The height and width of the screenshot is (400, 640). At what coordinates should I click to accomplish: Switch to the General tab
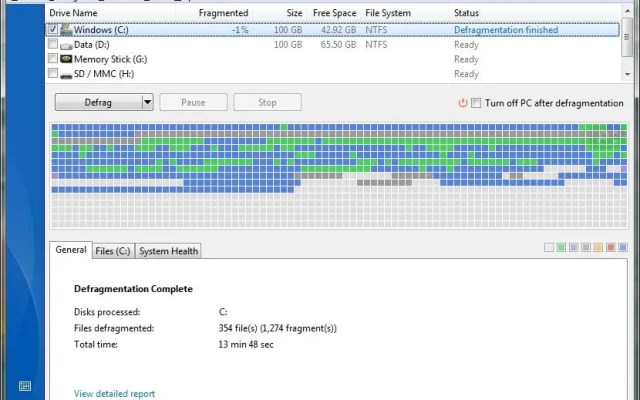tap(71, 250)
